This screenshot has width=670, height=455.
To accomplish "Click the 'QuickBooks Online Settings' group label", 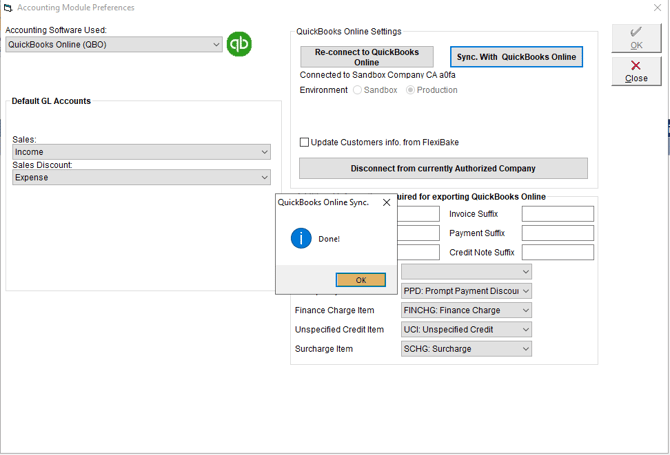I will [x=349, y=32].
